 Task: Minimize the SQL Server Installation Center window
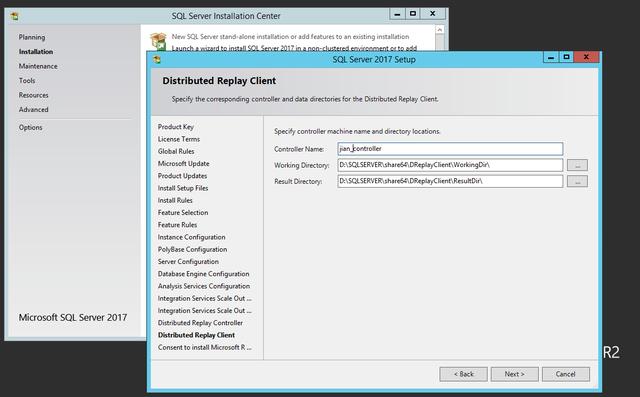(x=397, y=14)
